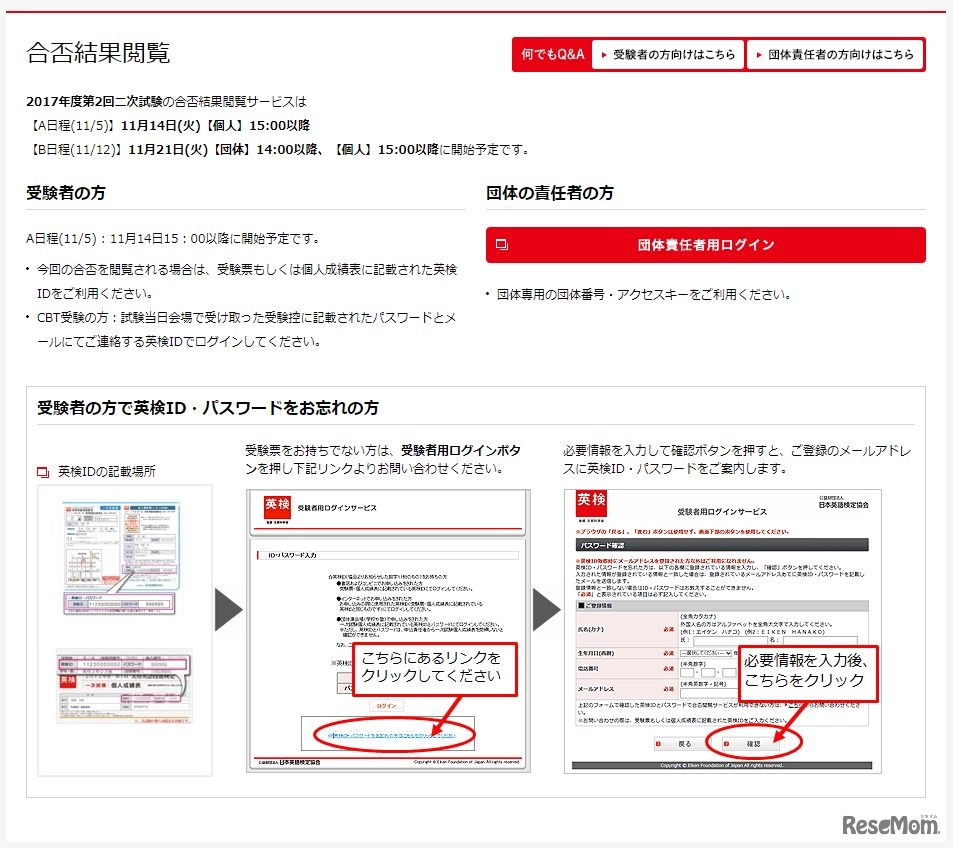
Task: Click the red arrow icon on 受験者の方向けはこちら
Action: [x=602, y=55]
